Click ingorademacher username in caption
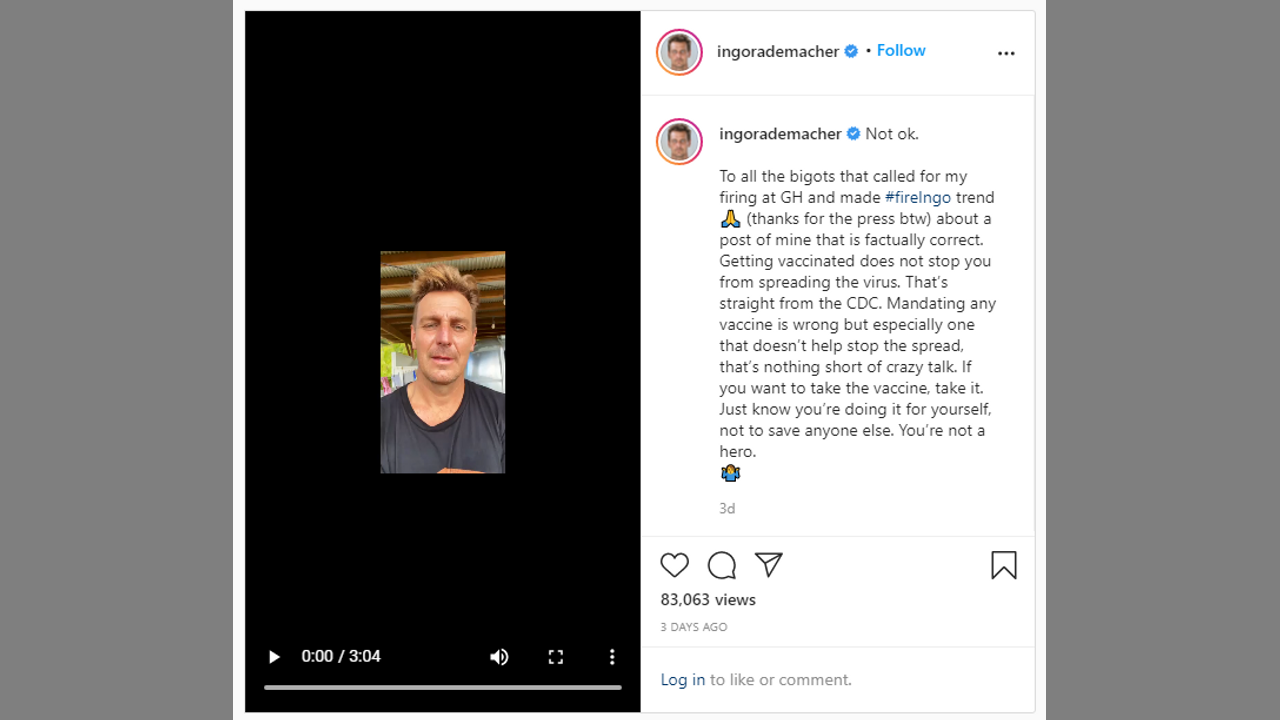The image size is (1280, 720). pos(780,134)
